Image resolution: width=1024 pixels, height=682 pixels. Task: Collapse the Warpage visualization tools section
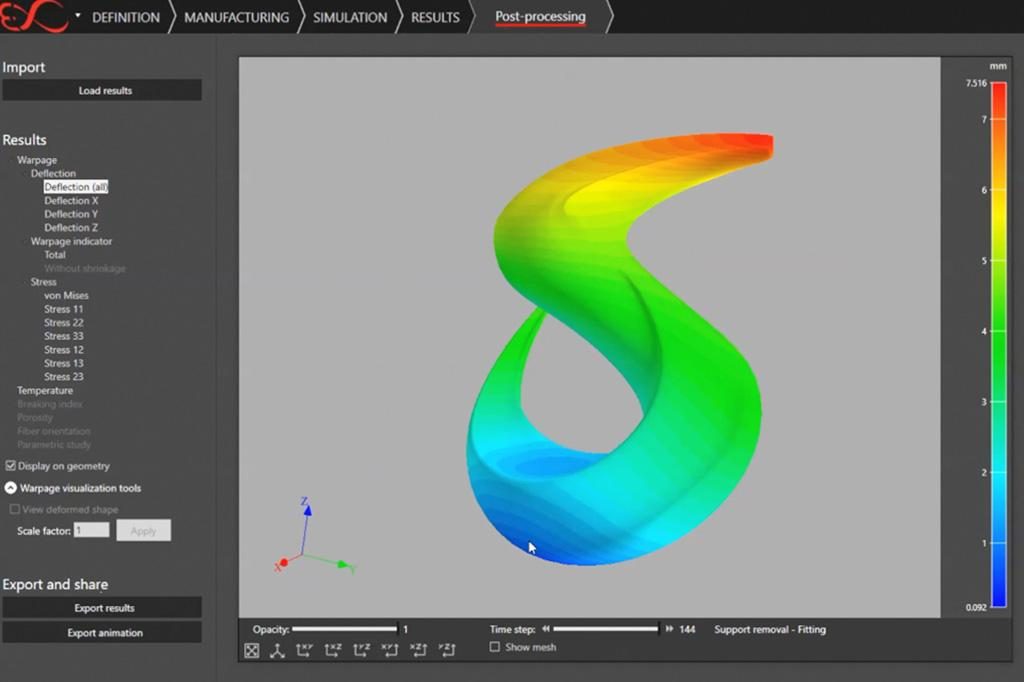pos(10,488)
